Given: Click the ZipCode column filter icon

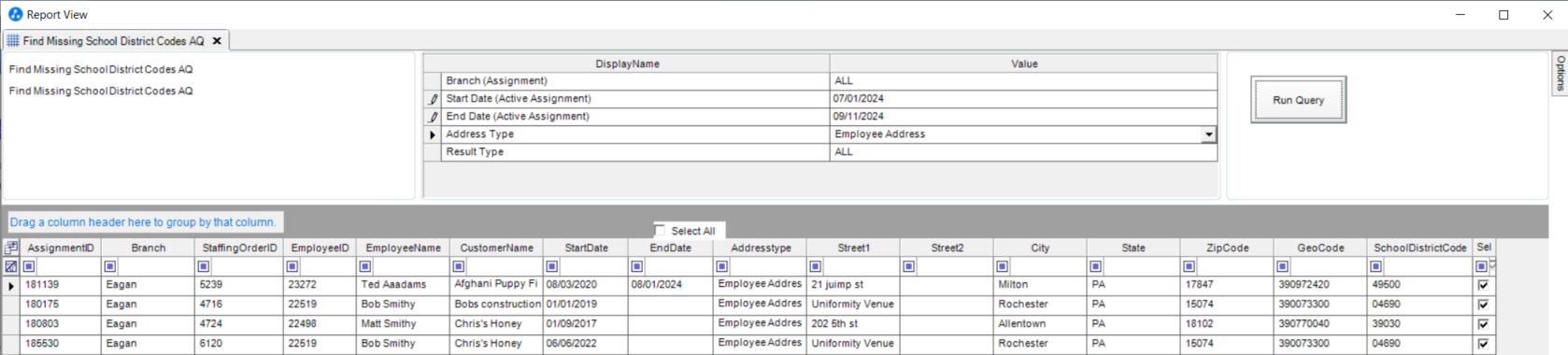Looking at the screenshot, I should coord(1190,266).
